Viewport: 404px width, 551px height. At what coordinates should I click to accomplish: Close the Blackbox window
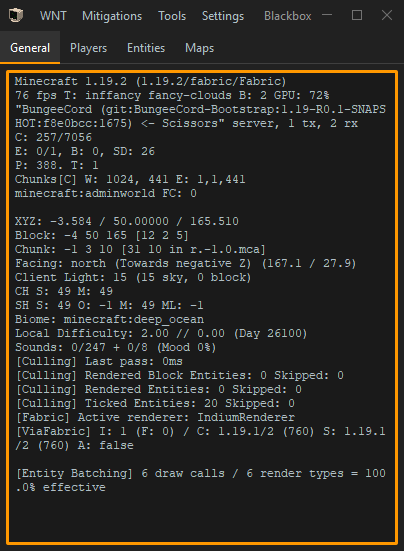point(387,15)
